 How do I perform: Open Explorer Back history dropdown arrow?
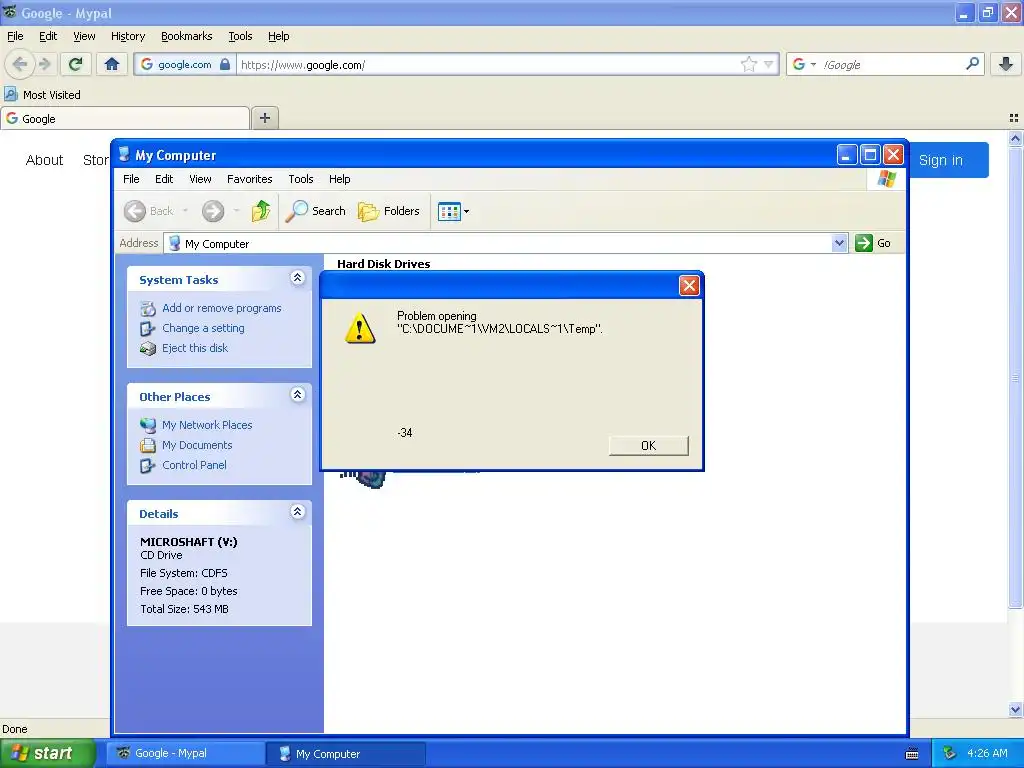point(185,211)
